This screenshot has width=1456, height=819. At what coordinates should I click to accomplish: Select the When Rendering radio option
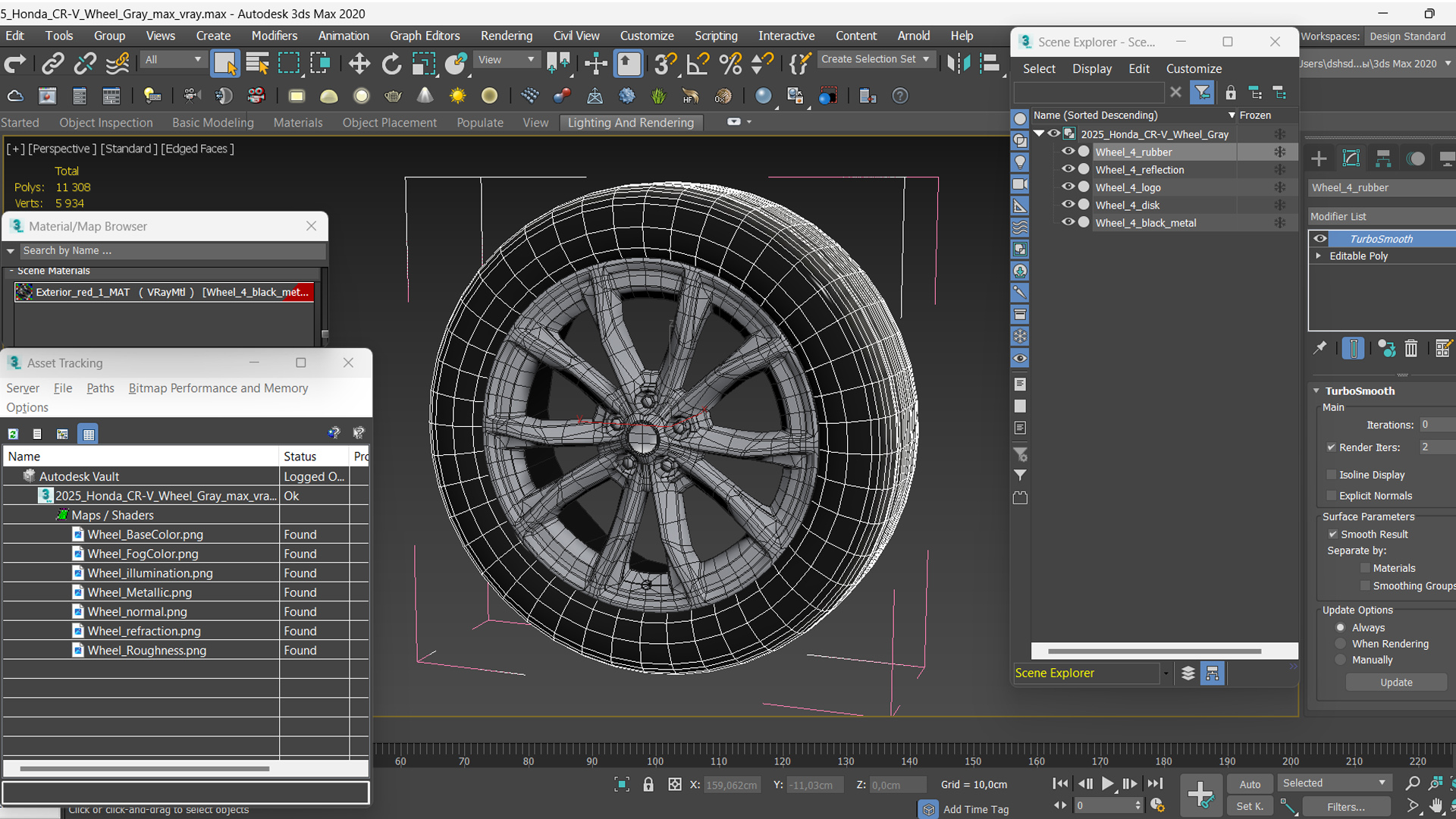tap(1341, 644)
